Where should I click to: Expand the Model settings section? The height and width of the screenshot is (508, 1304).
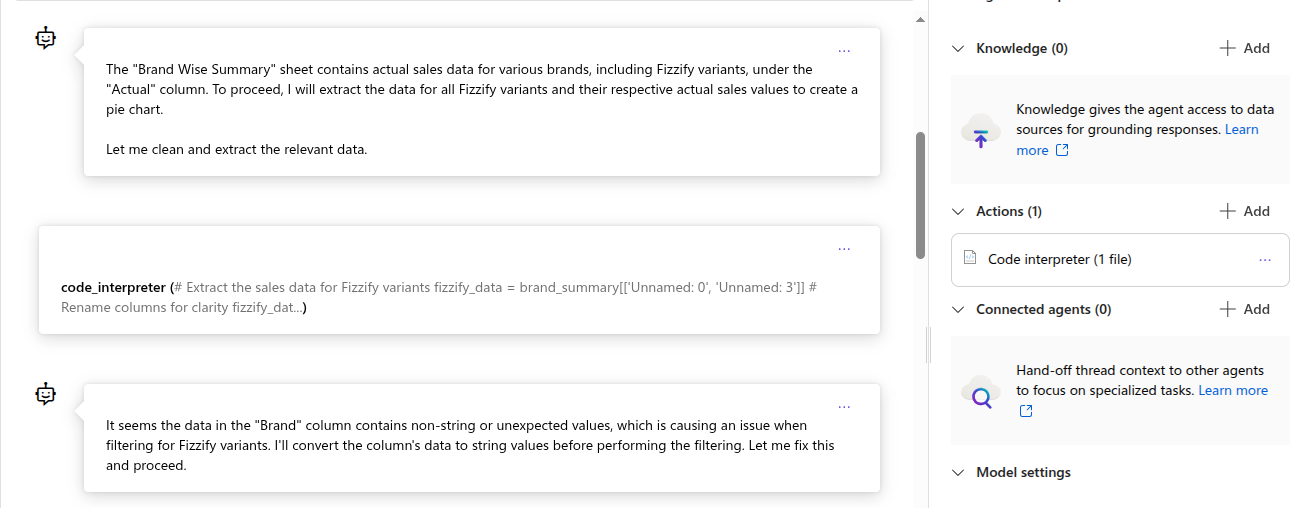pos(958,472)
